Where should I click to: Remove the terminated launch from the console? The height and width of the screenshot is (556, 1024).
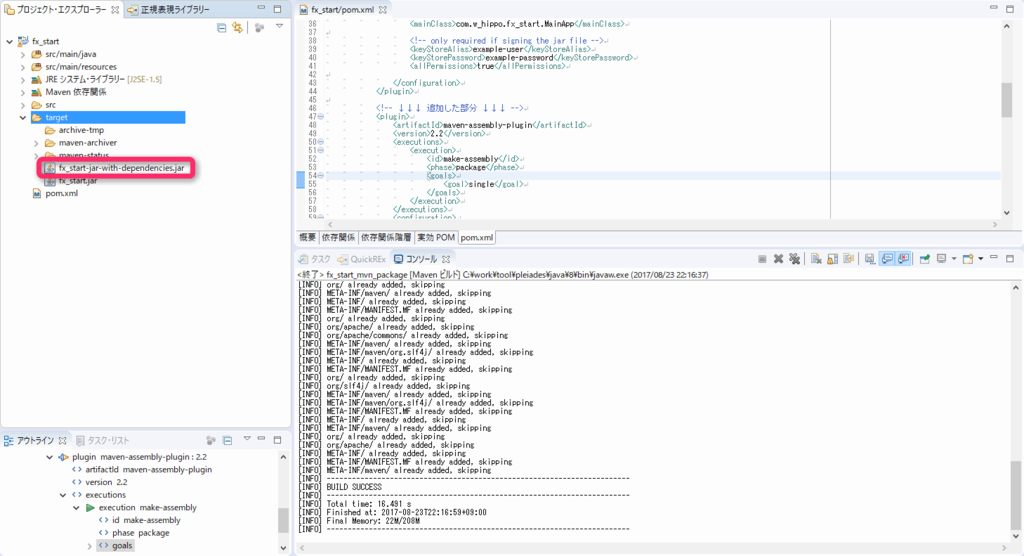[x=778, y=259]
